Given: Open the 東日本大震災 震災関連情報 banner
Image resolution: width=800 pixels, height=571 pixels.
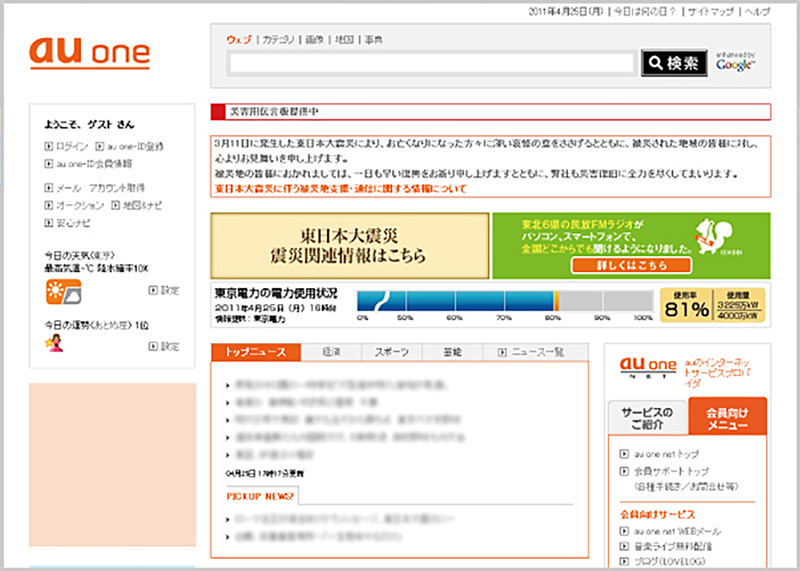Looking at the screenshot, I should point(349,245).
